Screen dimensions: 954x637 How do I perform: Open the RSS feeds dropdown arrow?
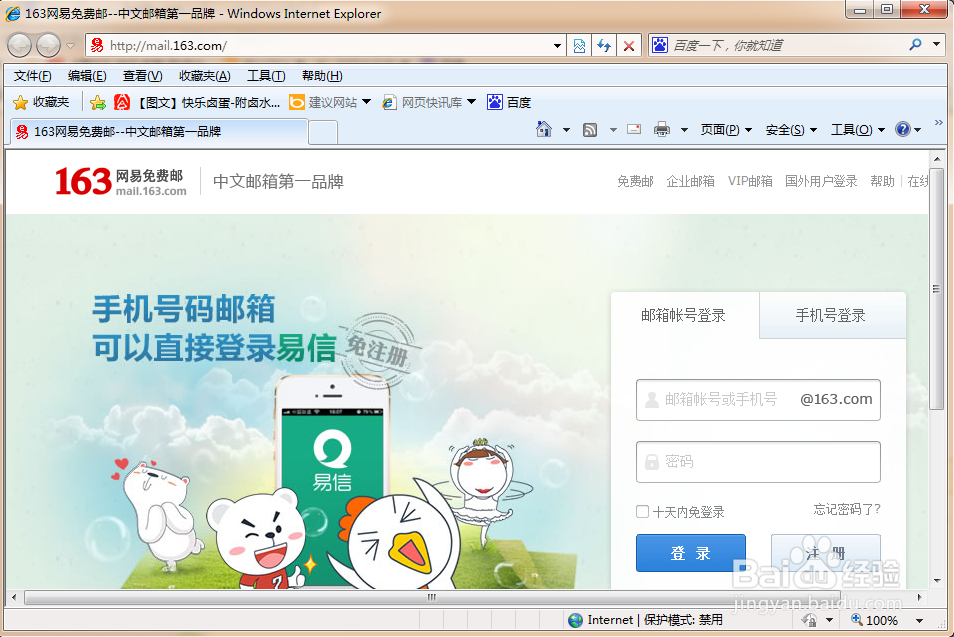[613, 130]
